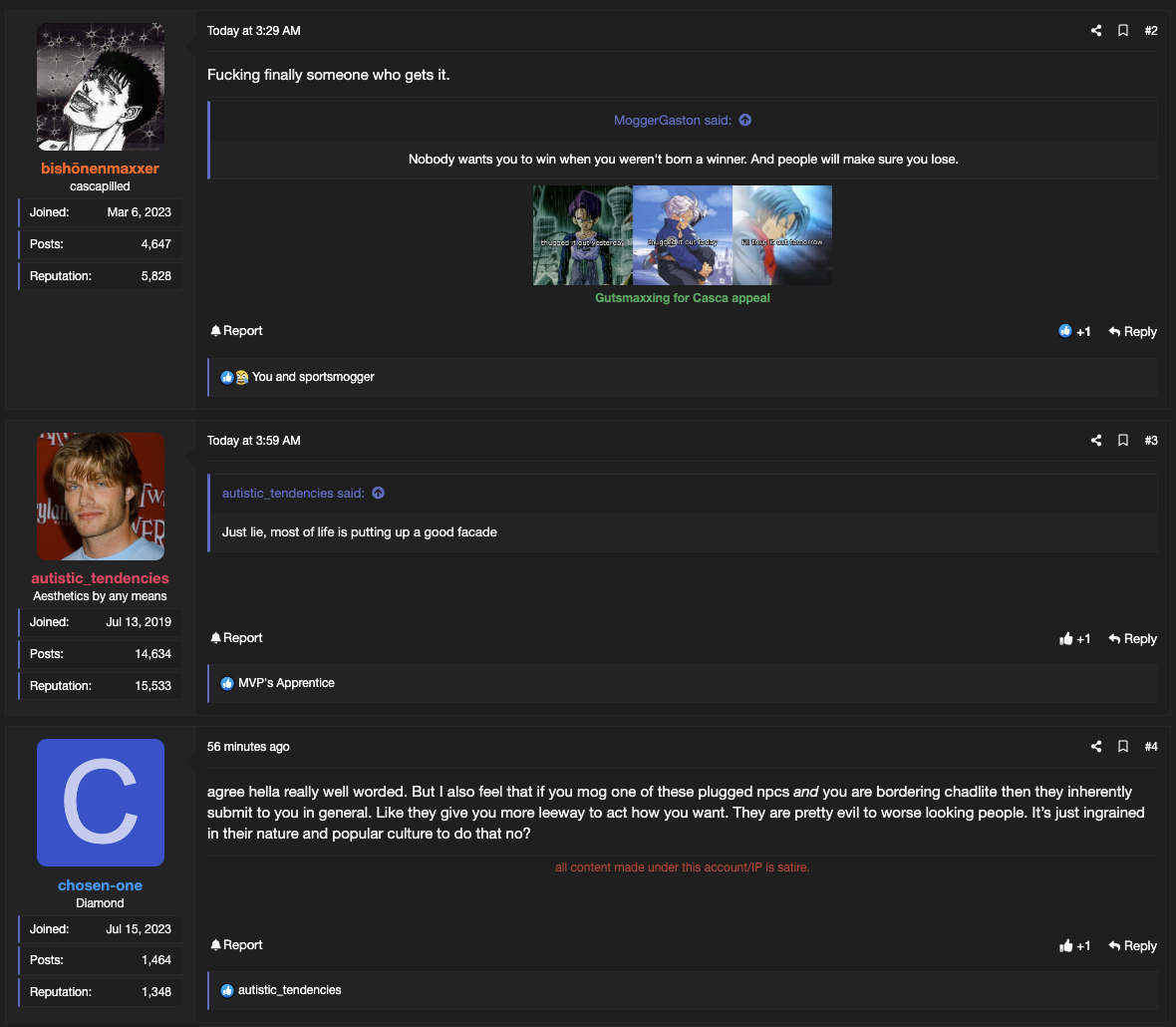Share post #4 via share icon

[x=1095, y=747]
